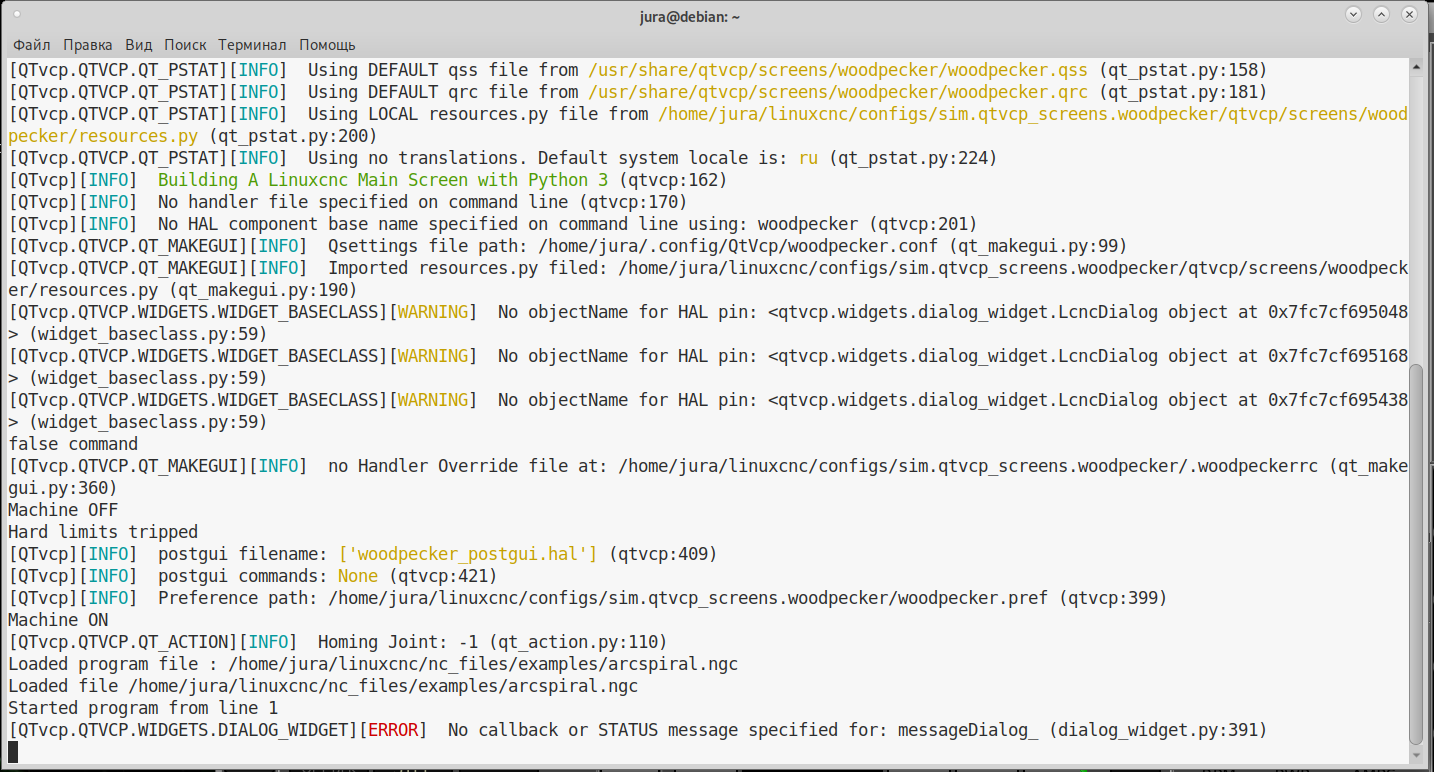Viewport: 1434px width, 772px height.
Task: Click the 'false command' line
Action: pyautogui.click(x=73, y=444)
